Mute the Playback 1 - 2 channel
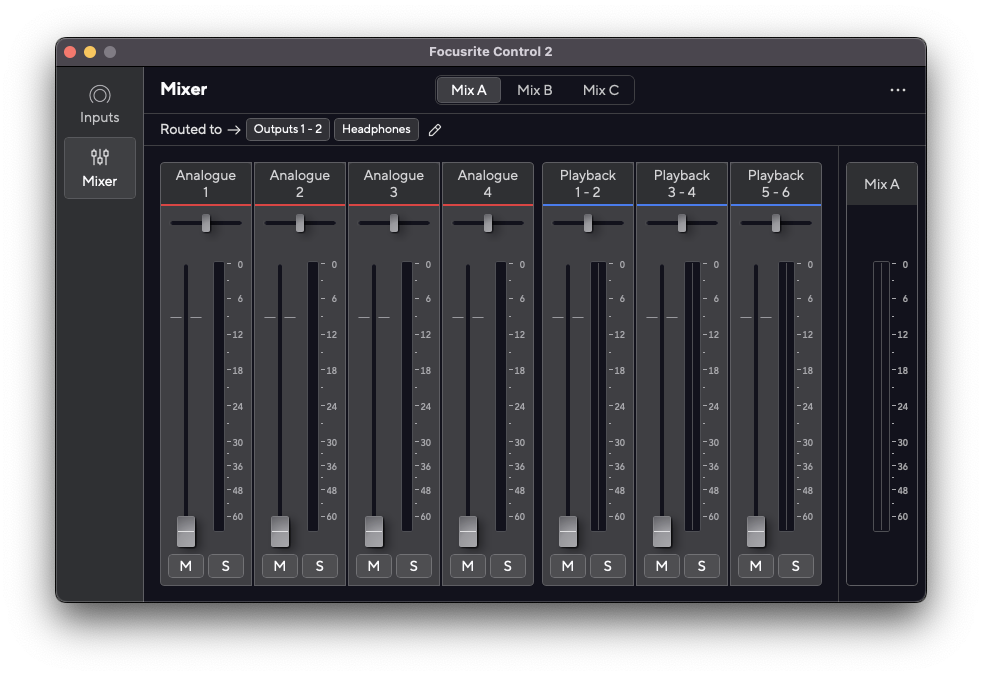982x676 pixels. (x=568, y=566)
